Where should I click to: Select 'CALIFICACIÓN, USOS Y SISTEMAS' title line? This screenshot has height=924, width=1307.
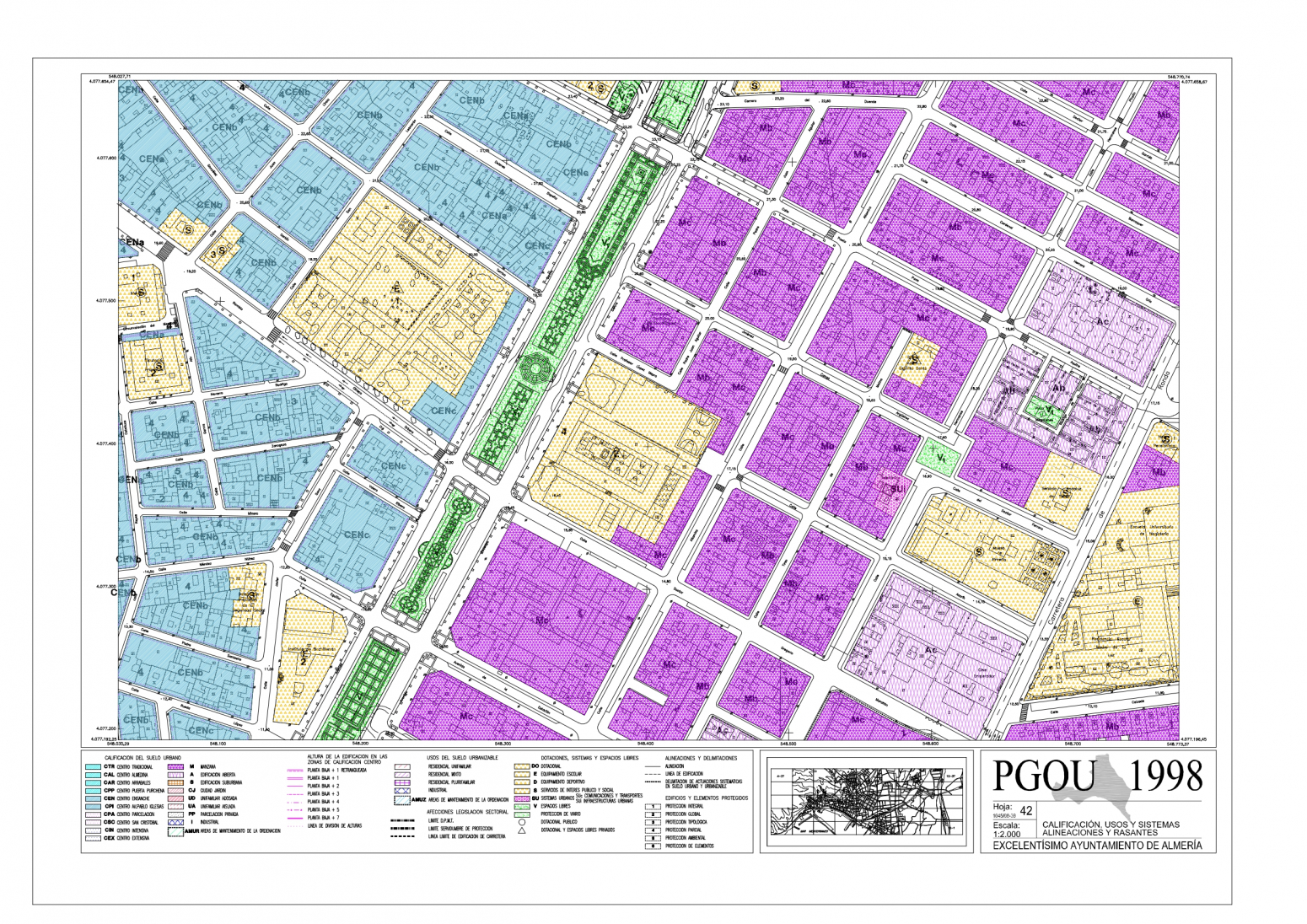[1111, 825]
